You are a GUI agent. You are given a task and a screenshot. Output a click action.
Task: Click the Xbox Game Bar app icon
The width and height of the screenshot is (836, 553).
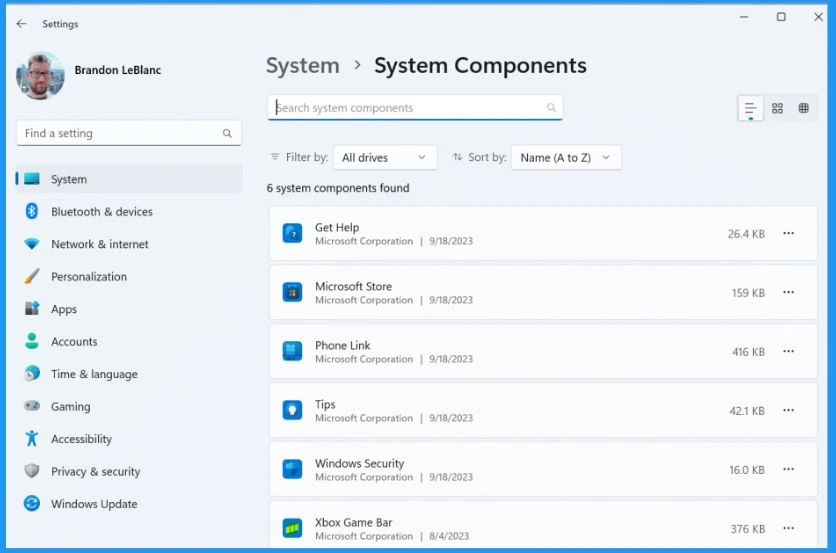[292, 528]
